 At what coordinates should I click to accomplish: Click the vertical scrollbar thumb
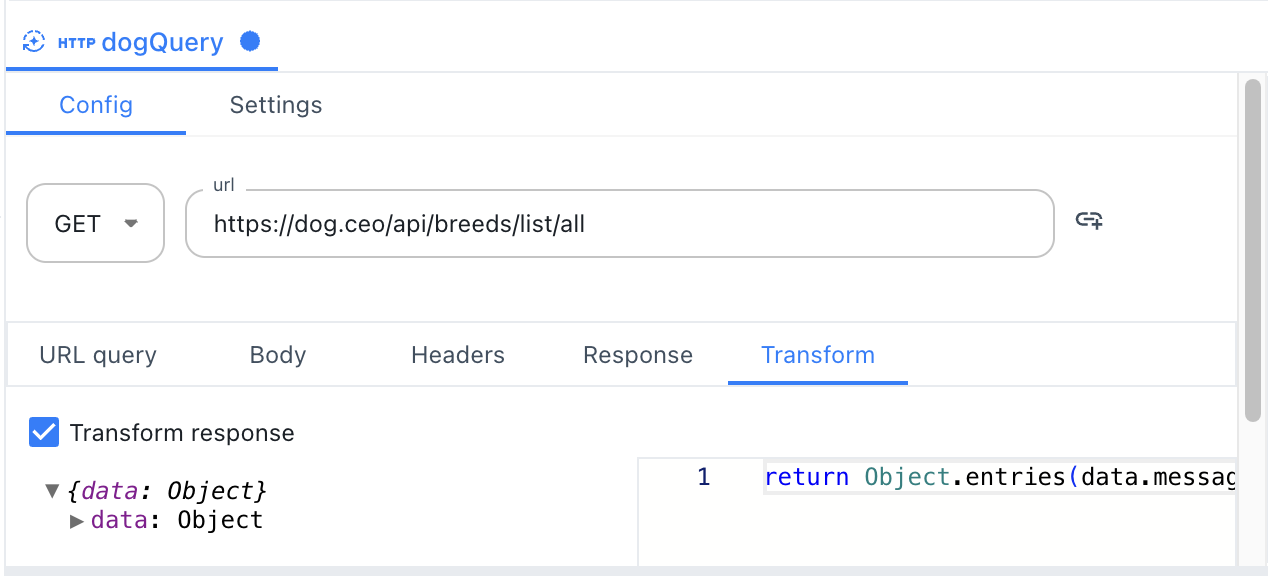click(1252, 250)
